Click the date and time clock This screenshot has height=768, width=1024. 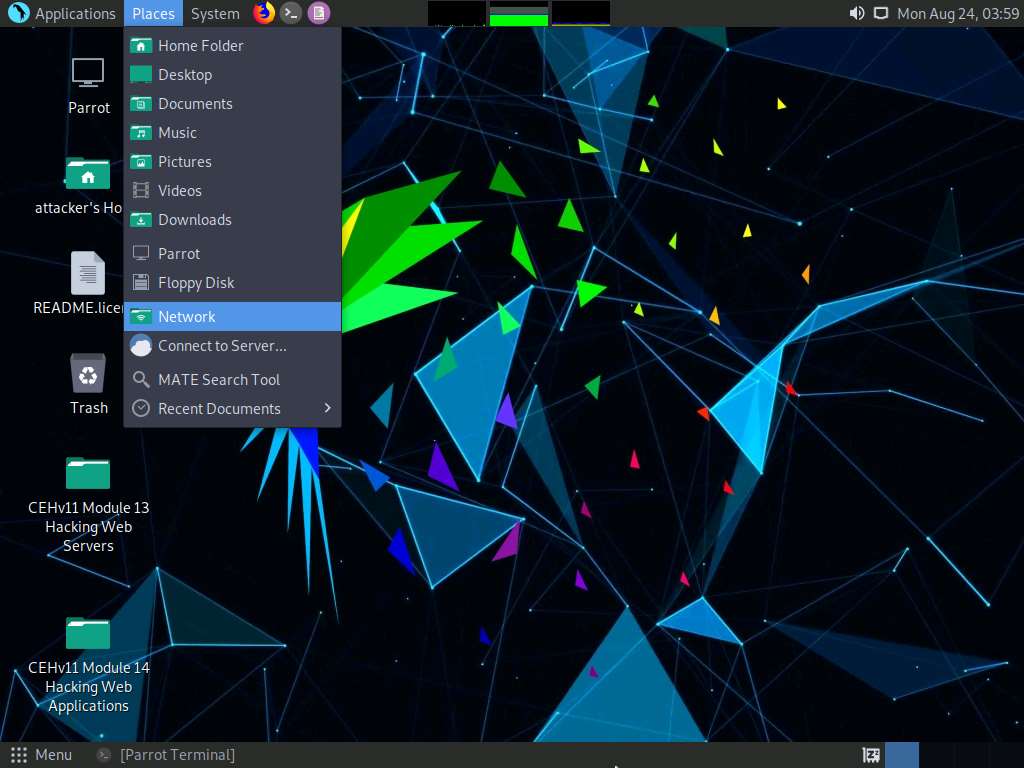coord(957,13)
